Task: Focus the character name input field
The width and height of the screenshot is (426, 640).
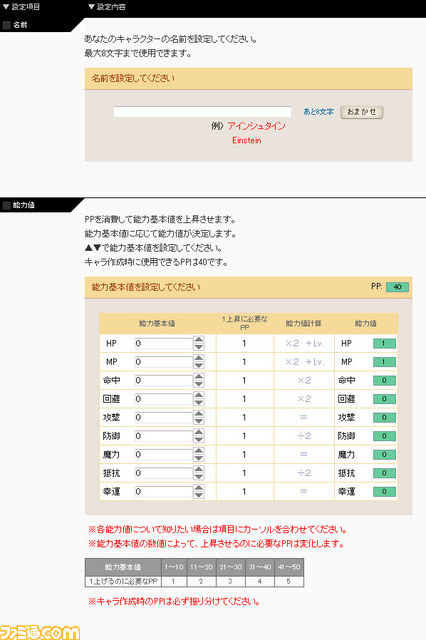Action: pyautogui.click(x=202, y=112)
